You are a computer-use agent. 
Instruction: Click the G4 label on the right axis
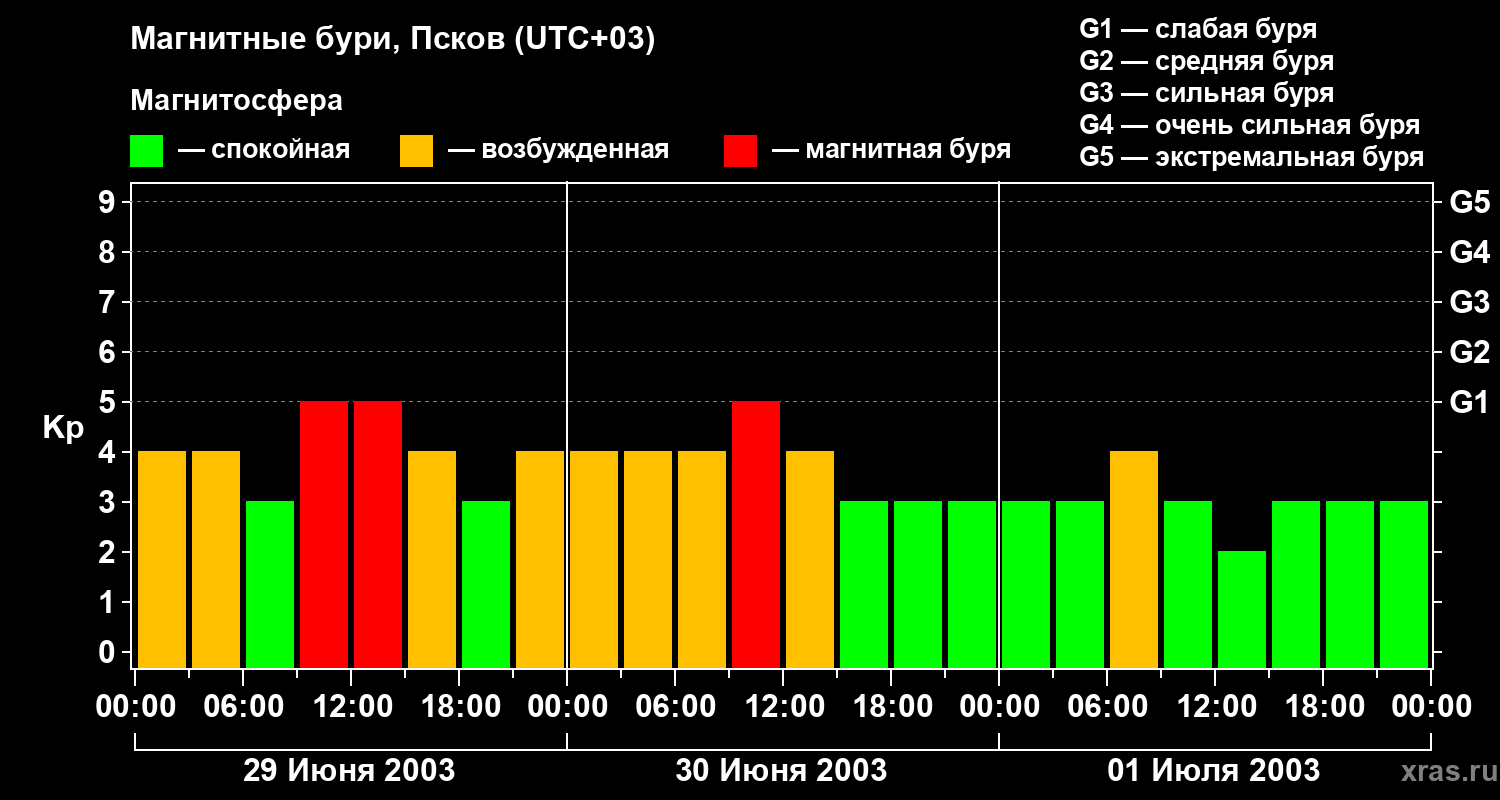pyautogui.click(x=1469, y=252)
